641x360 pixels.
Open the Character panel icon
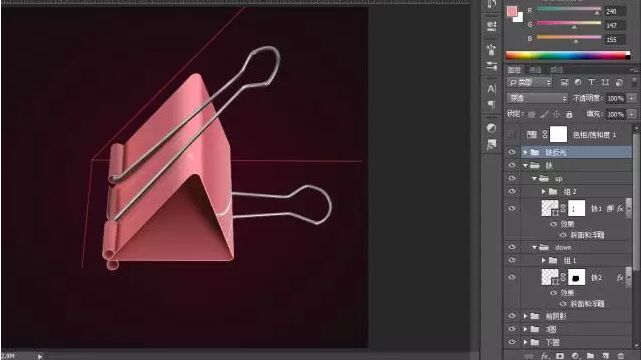point(491,89)
